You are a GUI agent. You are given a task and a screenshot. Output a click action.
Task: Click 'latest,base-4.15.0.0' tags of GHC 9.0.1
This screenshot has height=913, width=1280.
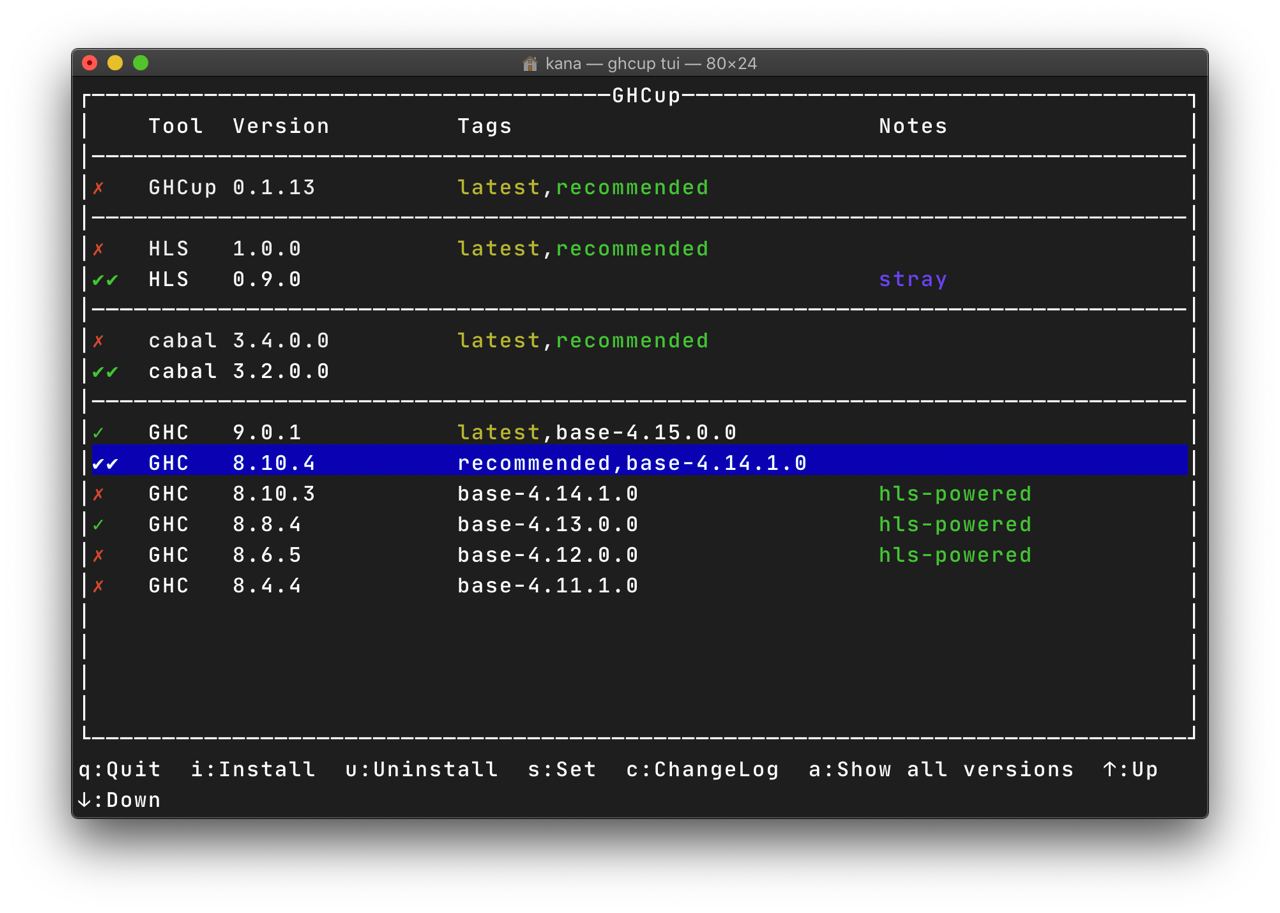pyautogui.click(x=597, y=432)
